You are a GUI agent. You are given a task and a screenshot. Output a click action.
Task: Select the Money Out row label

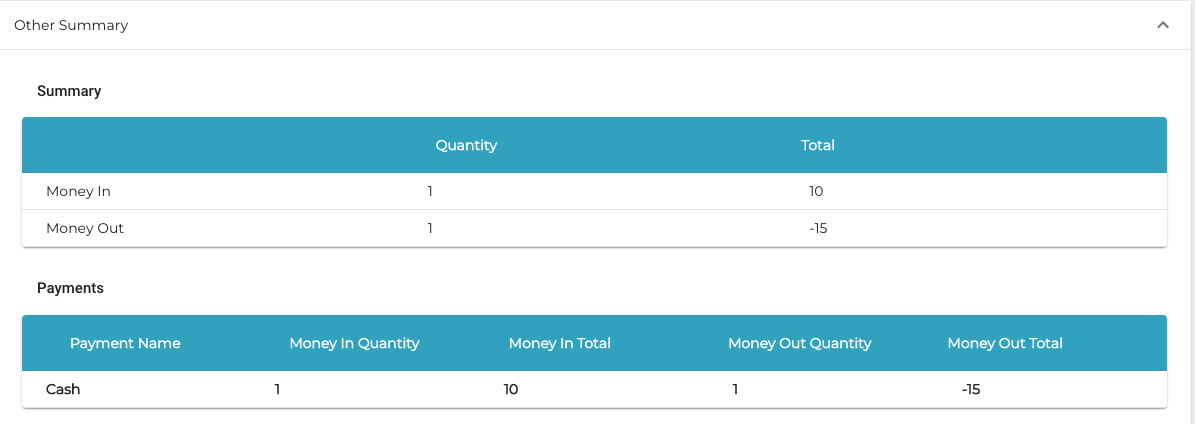click(x=85, y=228)
